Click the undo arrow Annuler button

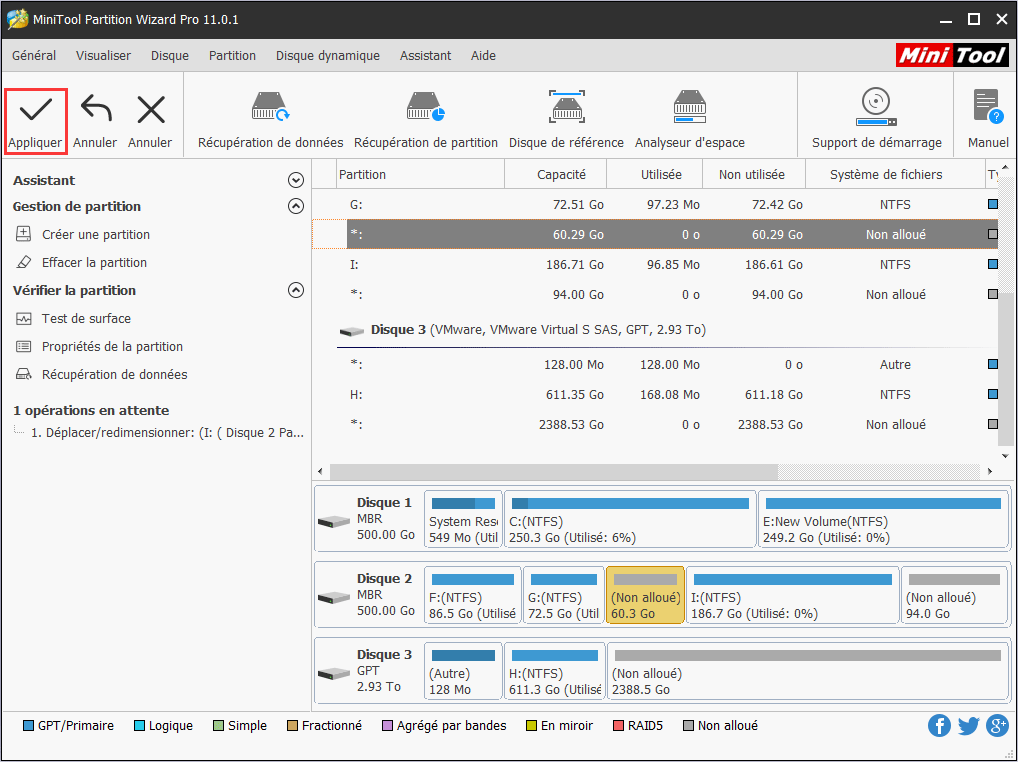pos(95,121)
